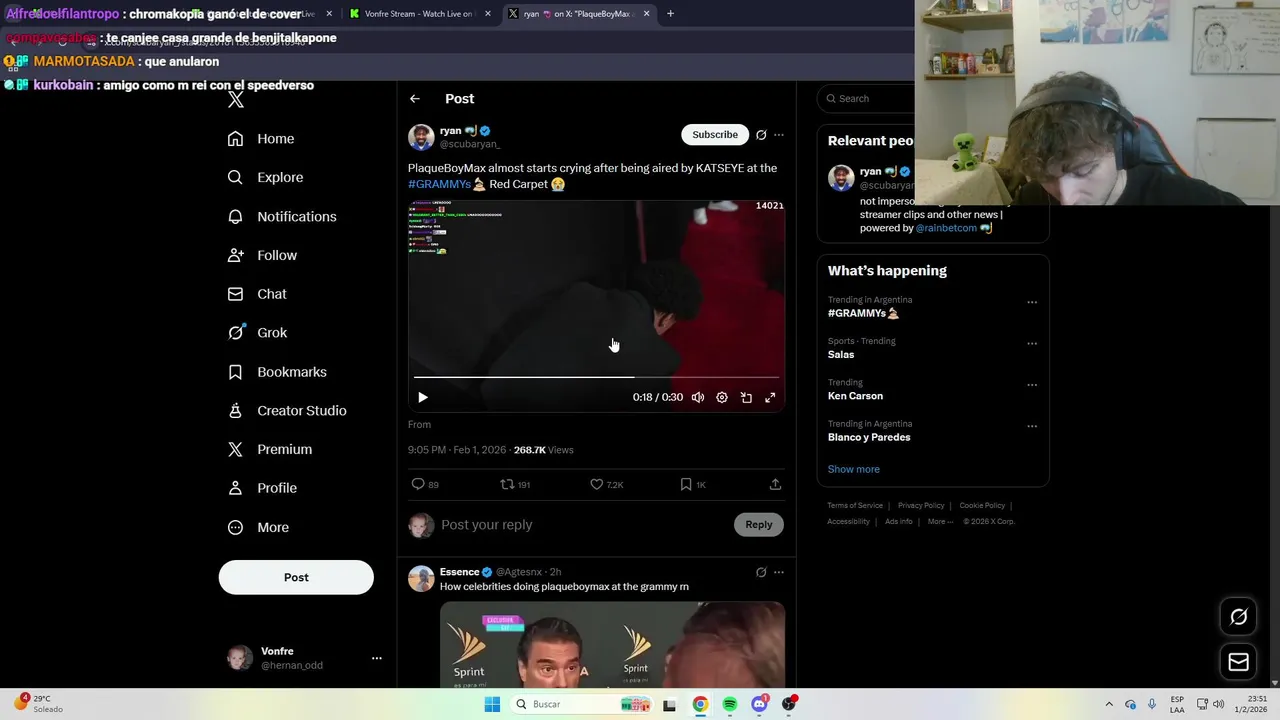Open the Home page in X sidebar
Image resolution: width=1280 pixels, height=720 pixels.
[261, 139]
